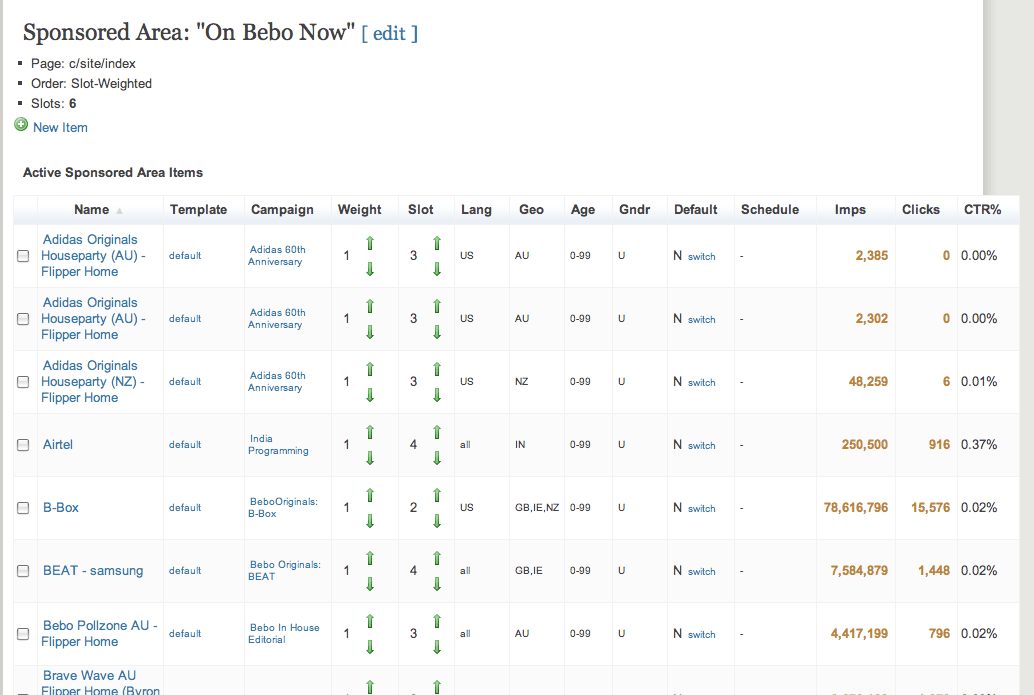
Task: Open default template link in B-Box row
Action: (185, 508)
